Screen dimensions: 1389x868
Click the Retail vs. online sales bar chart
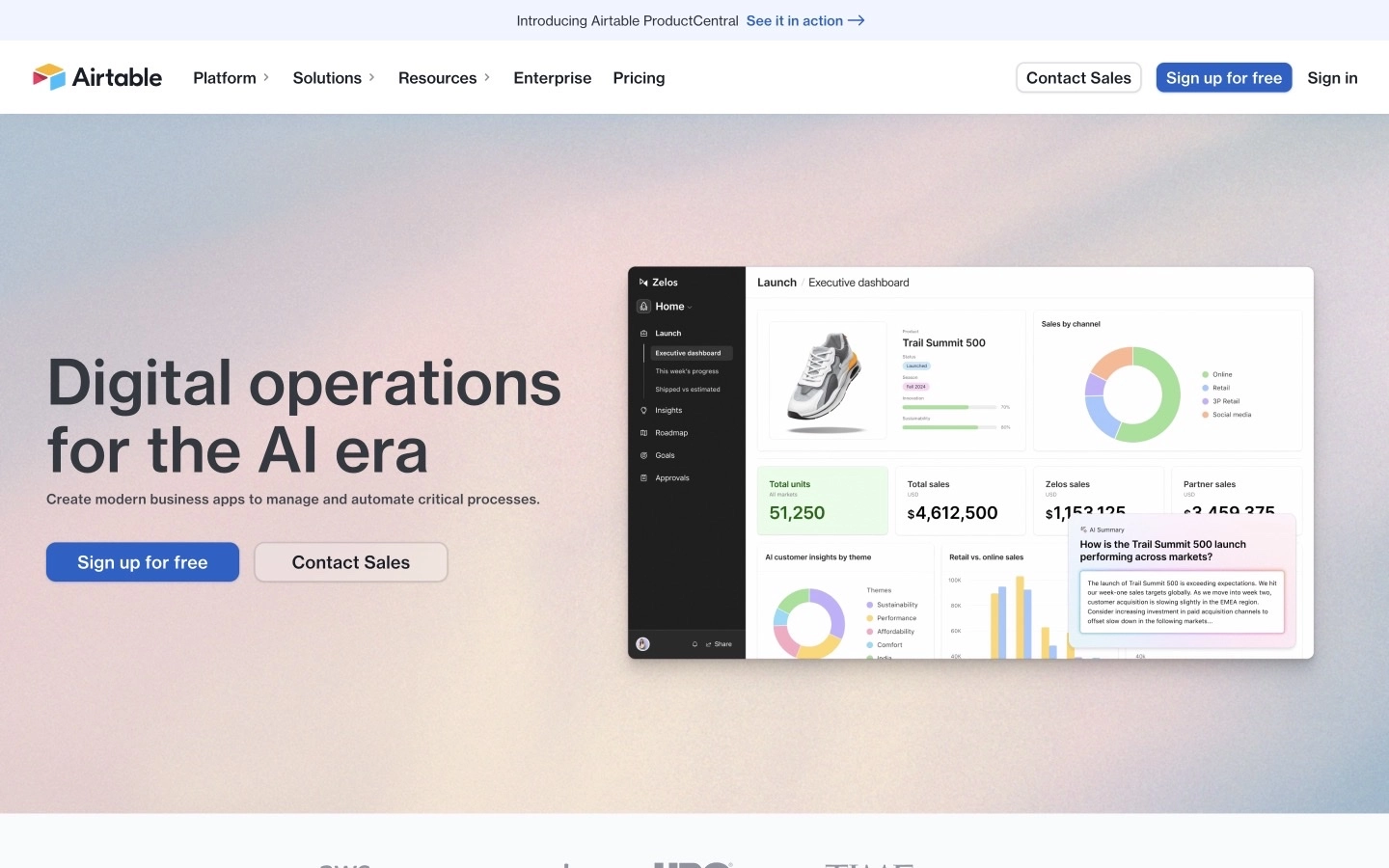1027,617
